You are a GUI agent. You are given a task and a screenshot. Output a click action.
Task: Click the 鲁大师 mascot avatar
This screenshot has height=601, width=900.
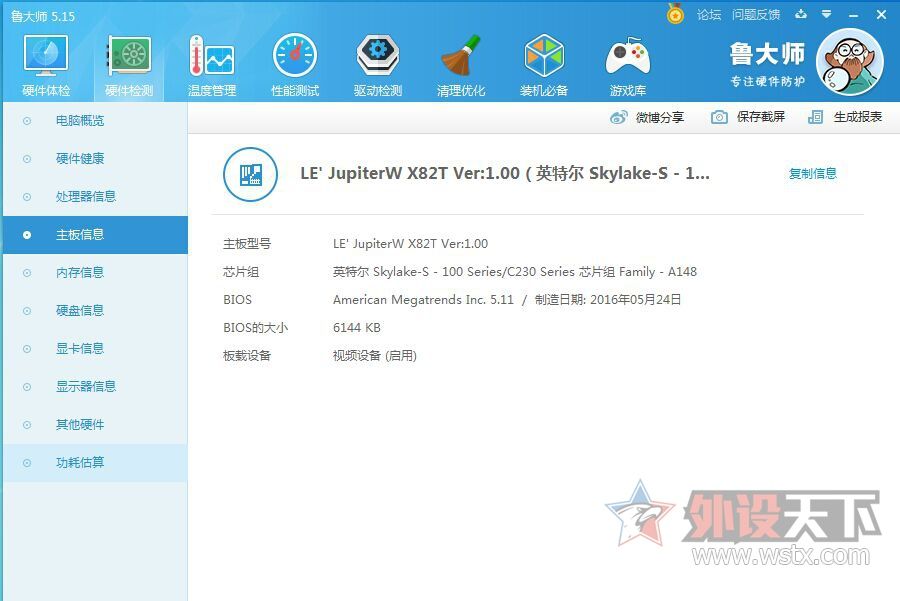[849, 61]
